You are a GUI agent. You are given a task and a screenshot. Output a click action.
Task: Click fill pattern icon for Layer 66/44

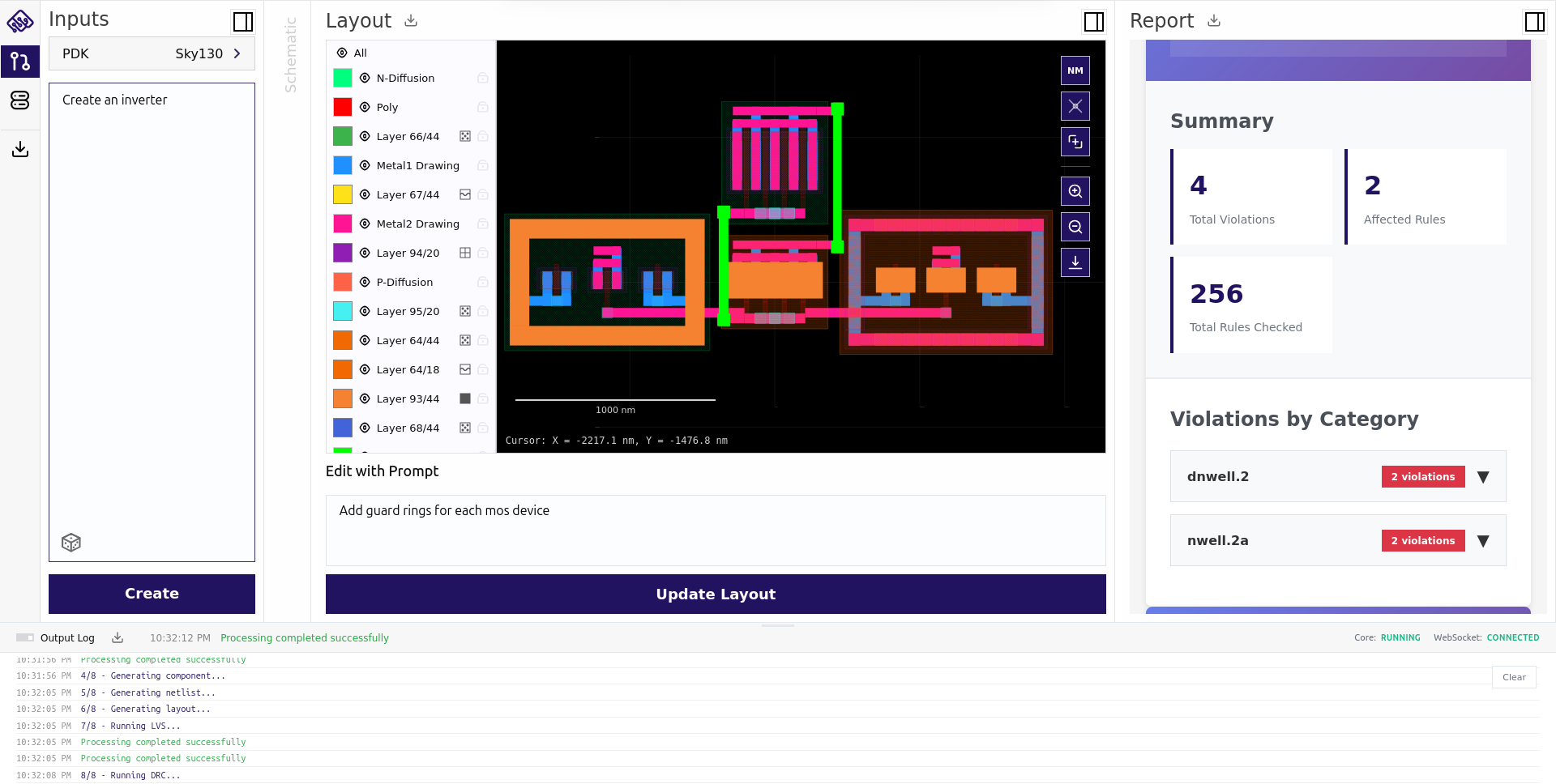465,136
